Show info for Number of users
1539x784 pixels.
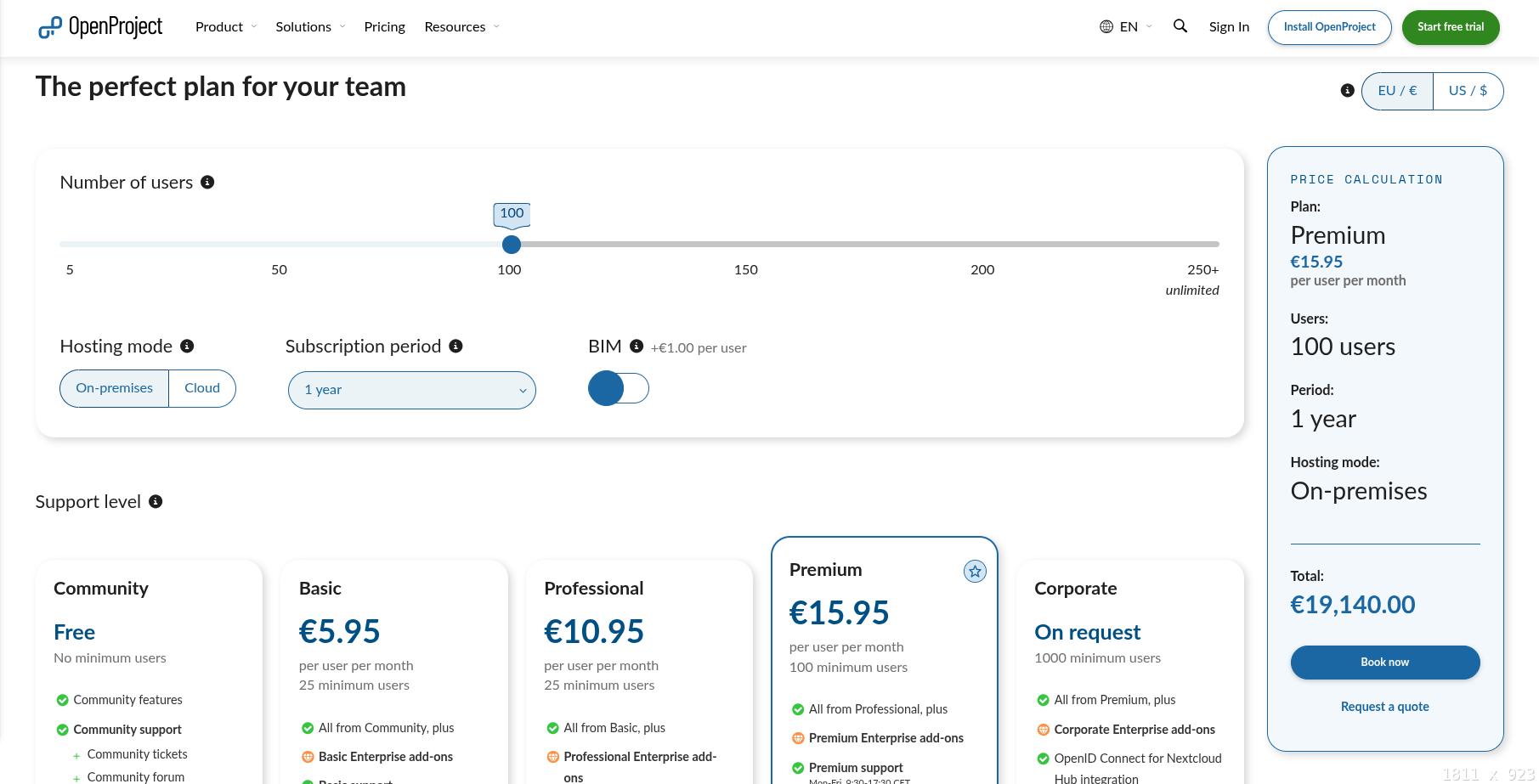[x=207, y=183]
